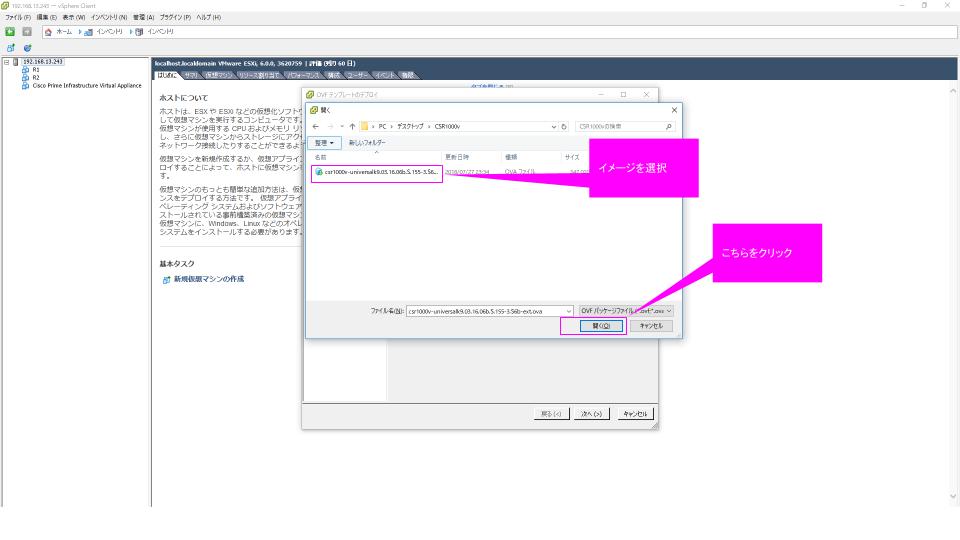Select the はじめに tab
960x540 pixels.
[x=167, y=75]
